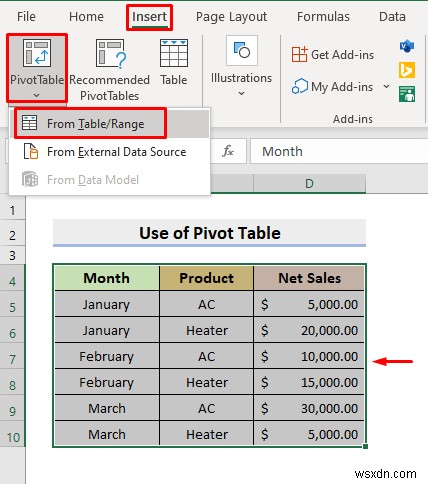Open the Bing Maps add-in icon
The width and height of the screenshot is (428, 484).
click(407, 70)
